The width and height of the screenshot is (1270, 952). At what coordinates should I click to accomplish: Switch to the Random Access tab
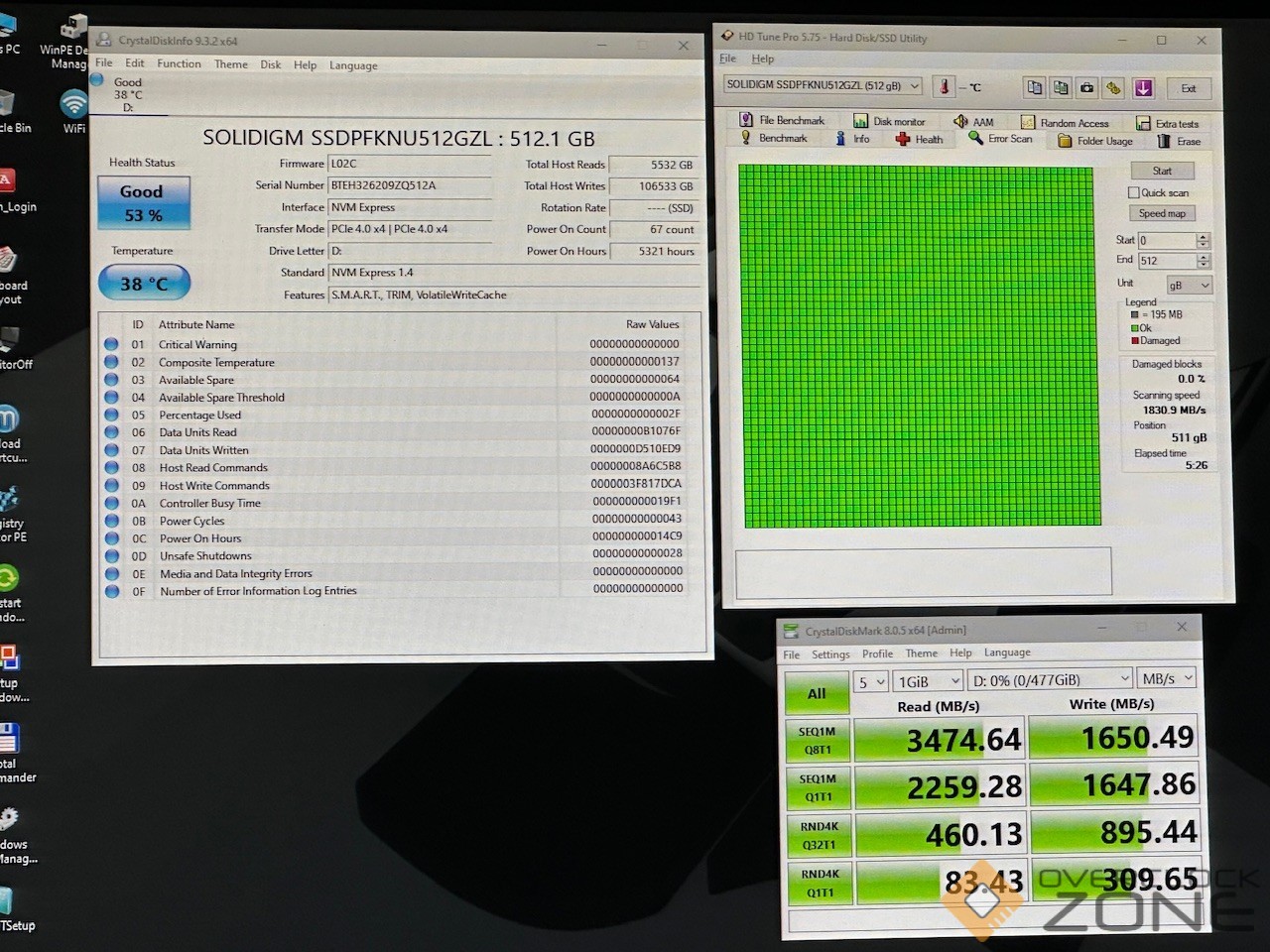[x=1065, y=123]
